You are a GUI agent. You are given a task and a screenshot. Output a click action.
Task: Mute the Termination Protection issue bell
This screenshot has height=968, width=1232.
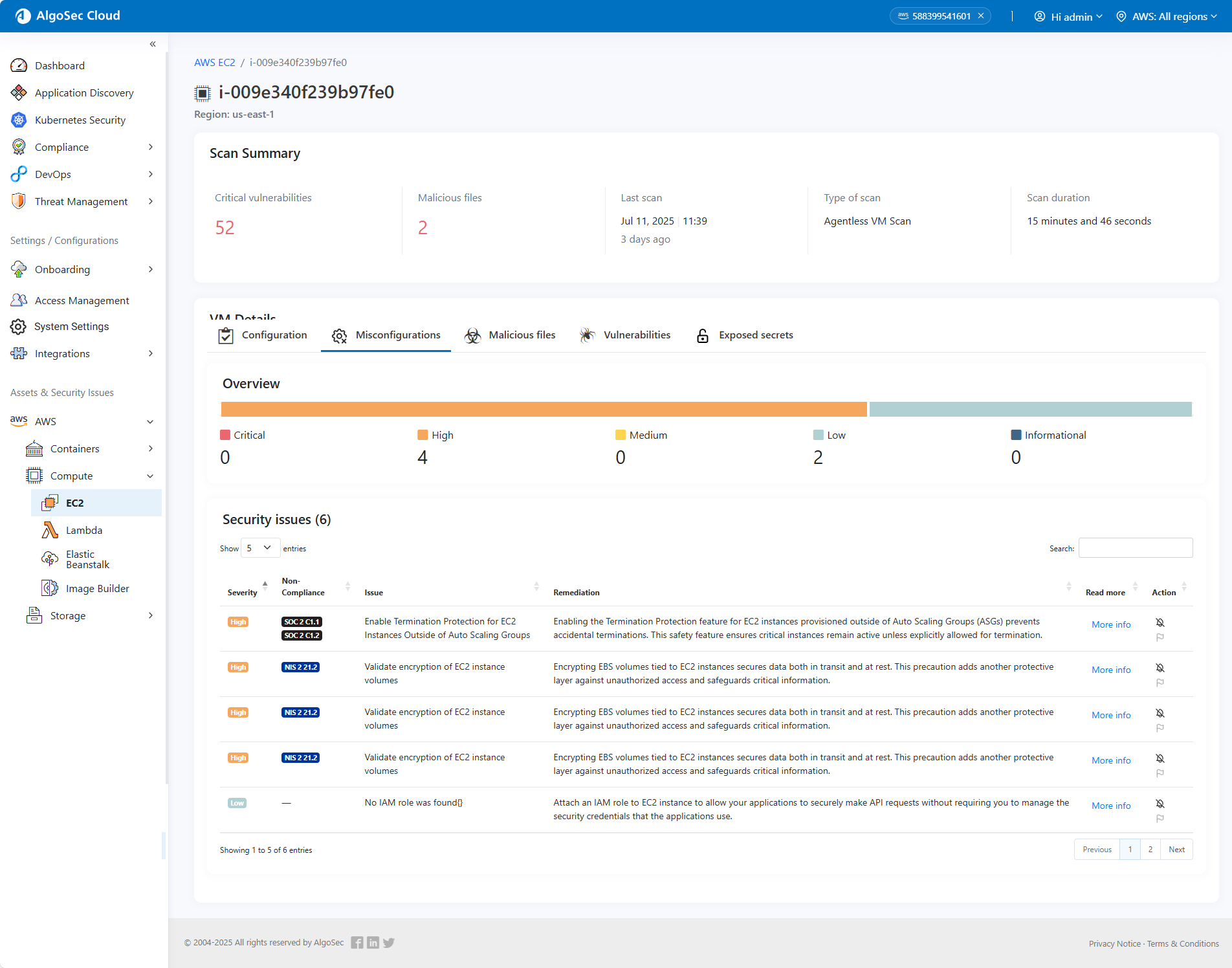click(x=1160, y=622)
